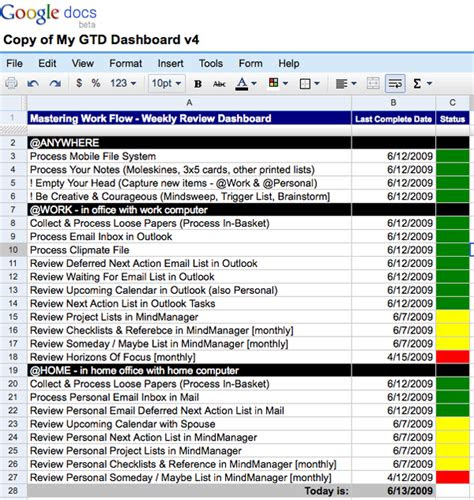Viewport: 474px width, 500px height.
Task: Click the borders icon
Action: [x=305, y=83]
